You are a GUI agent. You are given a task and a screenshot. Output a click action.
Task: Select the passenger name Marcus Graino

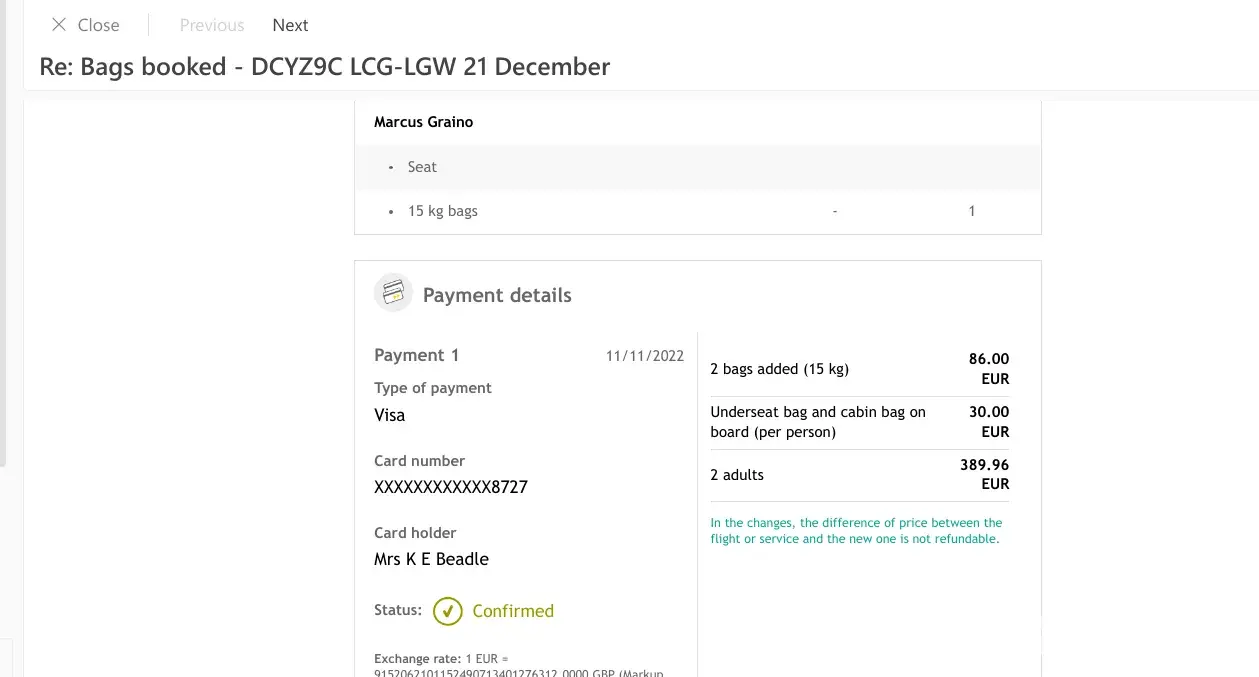[423, 122]
